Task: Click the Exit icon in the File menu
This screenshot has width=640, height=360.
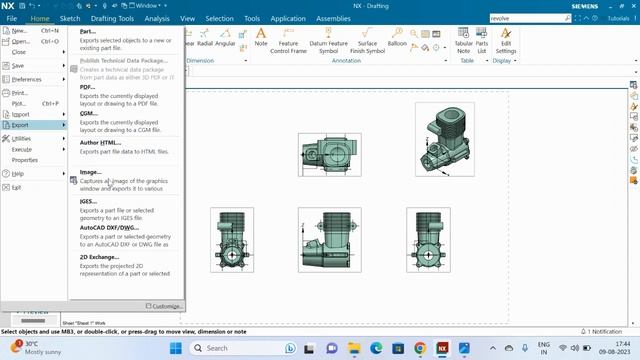Action: click(x=6, y=187)
